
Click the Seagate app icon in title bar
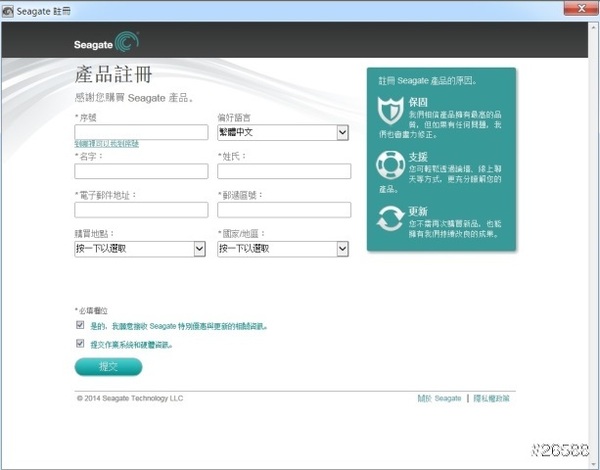[8, 8]
